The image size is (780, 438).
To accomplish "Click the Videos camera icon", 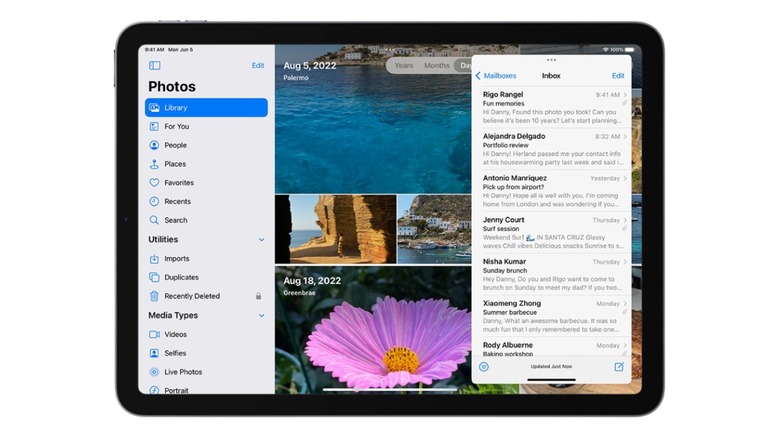I will click(x=155, y=334).
